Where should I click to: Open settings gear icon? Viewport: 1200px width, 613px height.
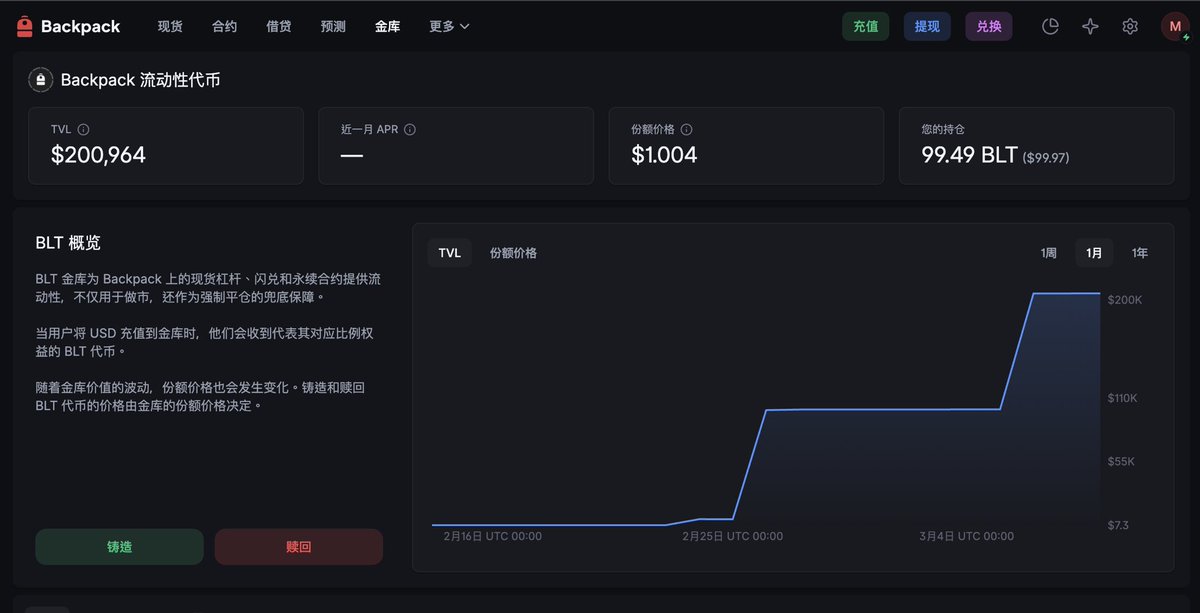point(1130,27)
